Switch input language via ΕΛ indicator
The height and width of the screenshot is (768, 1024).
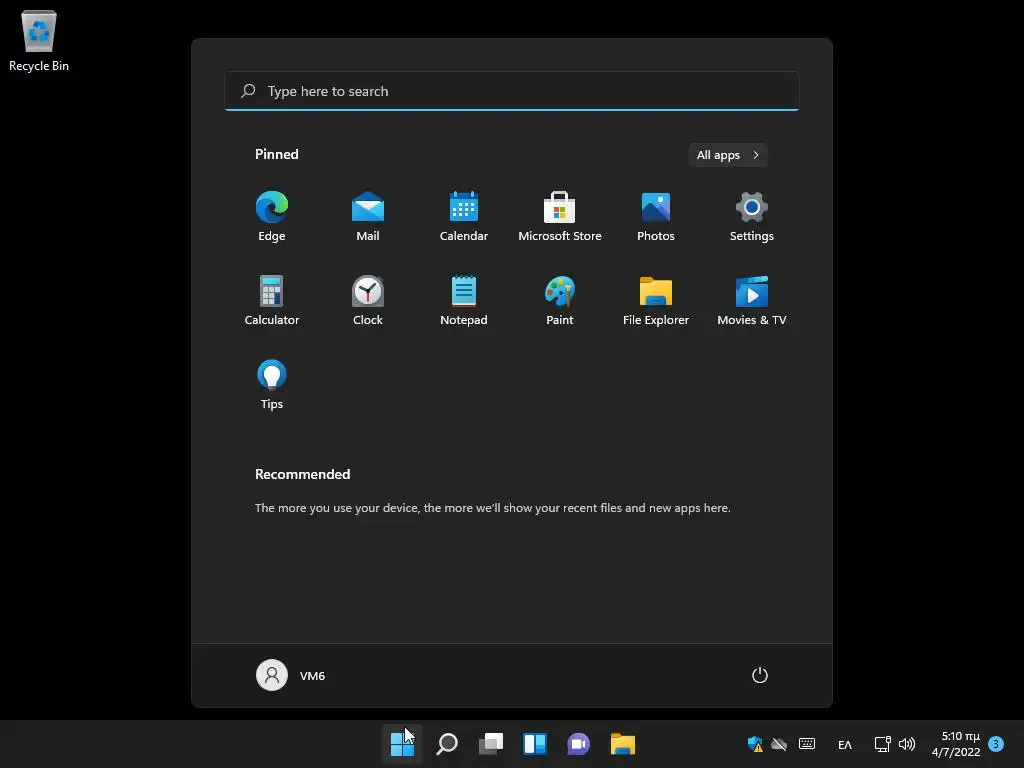click(x=844, y=744)
